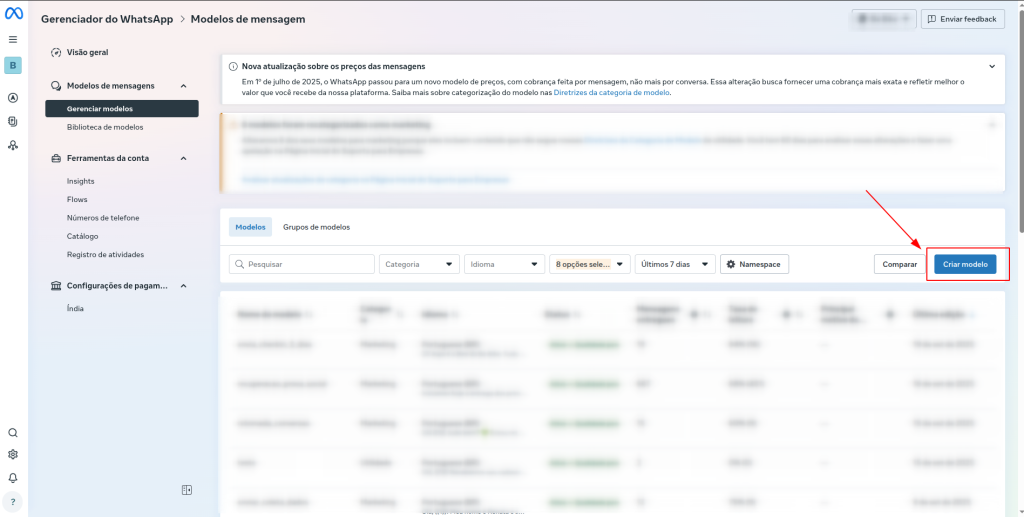Image resolution: width=1024 pixels, height=517 pixels.
Task: Open the Idioma filter dropdown
Action: 504,264
